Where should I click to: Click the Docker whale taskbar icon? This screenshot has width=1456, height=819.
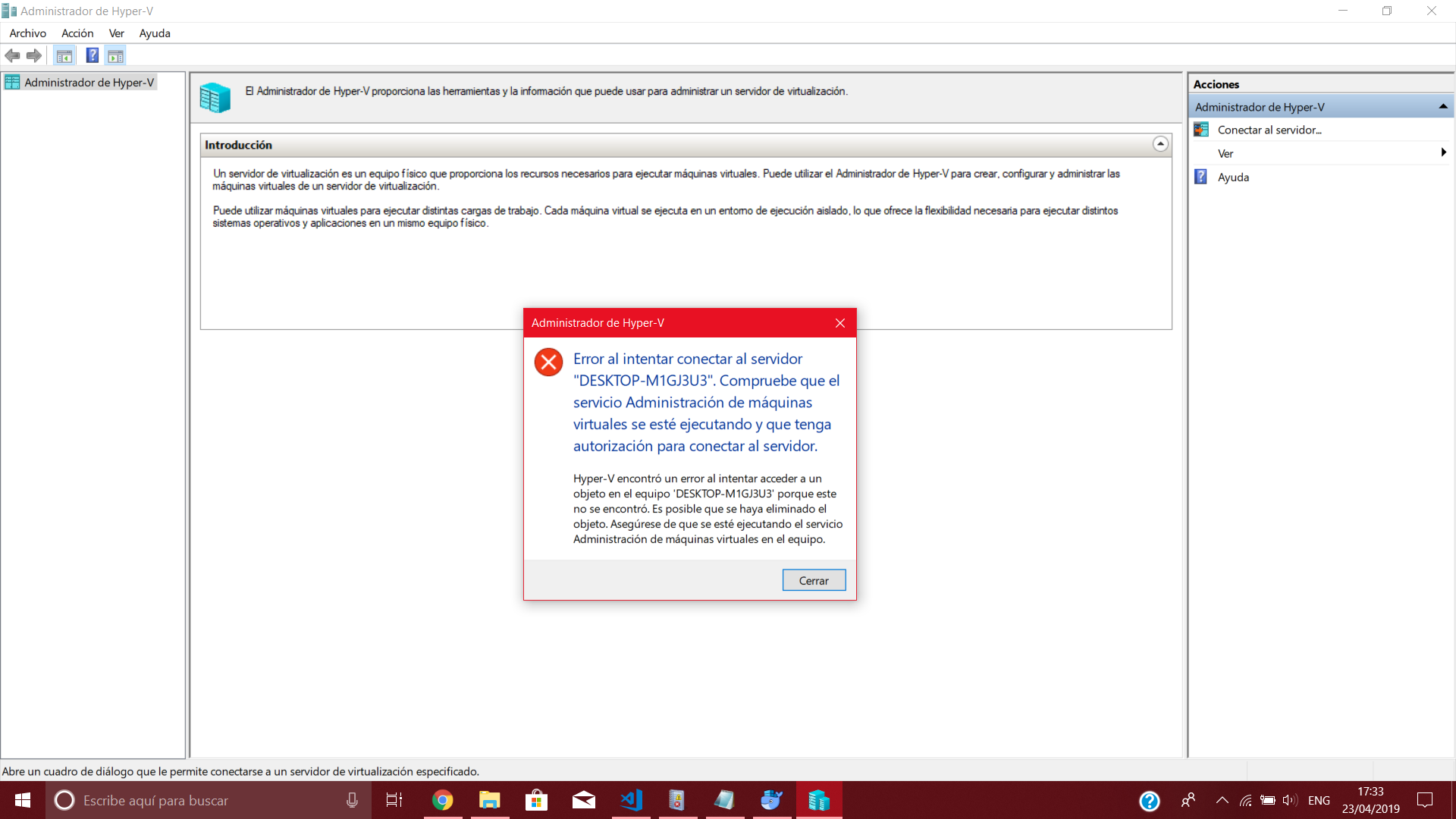point(771,800)
